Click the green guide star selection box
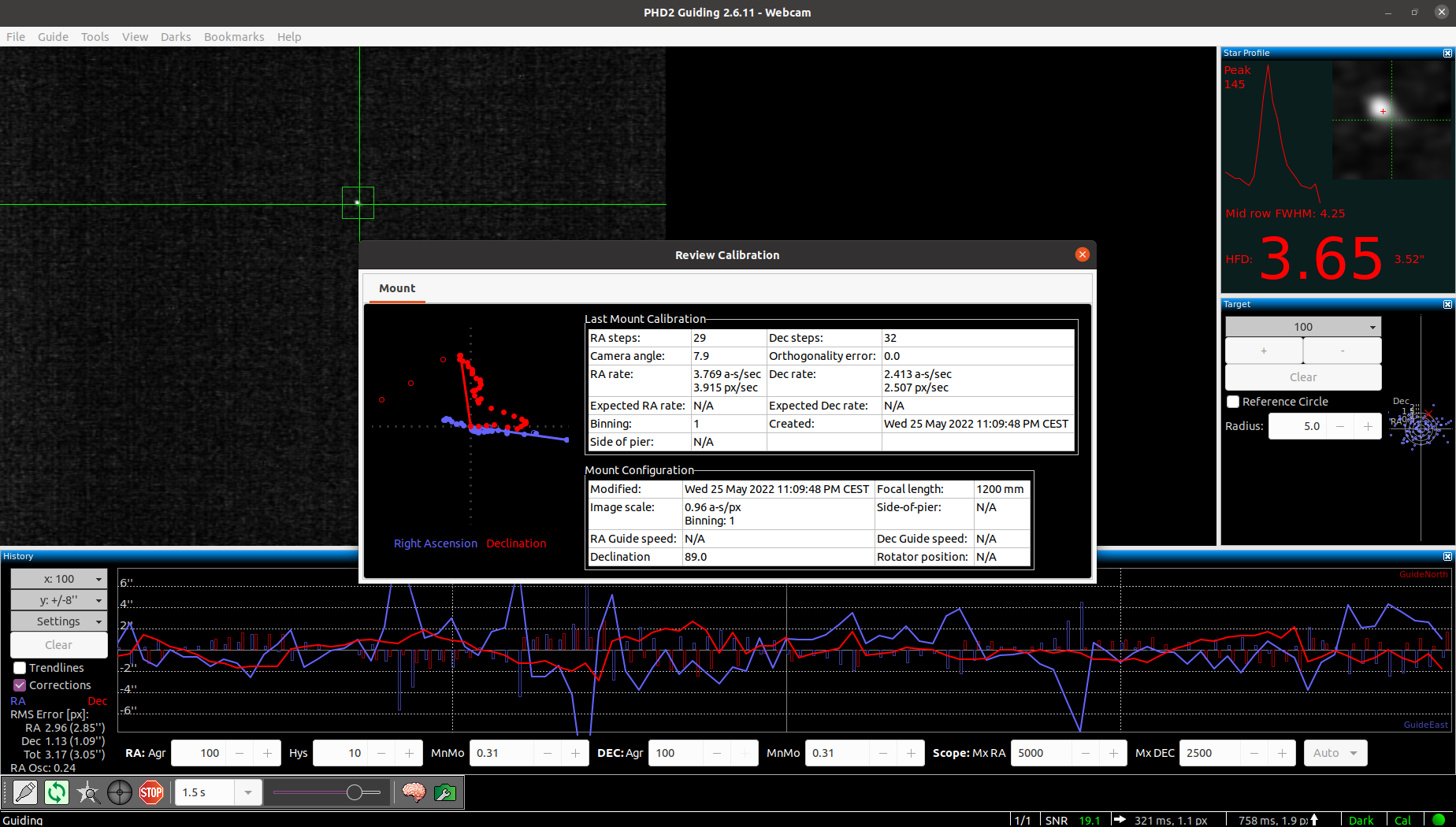 358,203
